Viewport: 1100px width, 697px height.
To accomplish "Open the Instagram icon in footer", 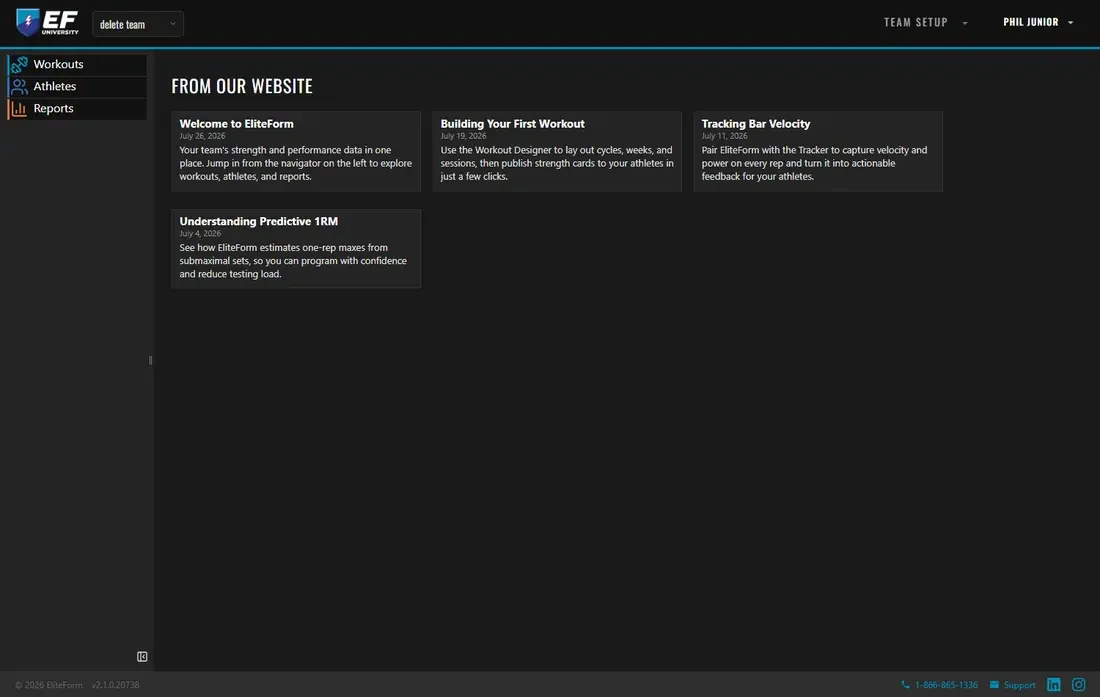I will (x=1079, y=684).
